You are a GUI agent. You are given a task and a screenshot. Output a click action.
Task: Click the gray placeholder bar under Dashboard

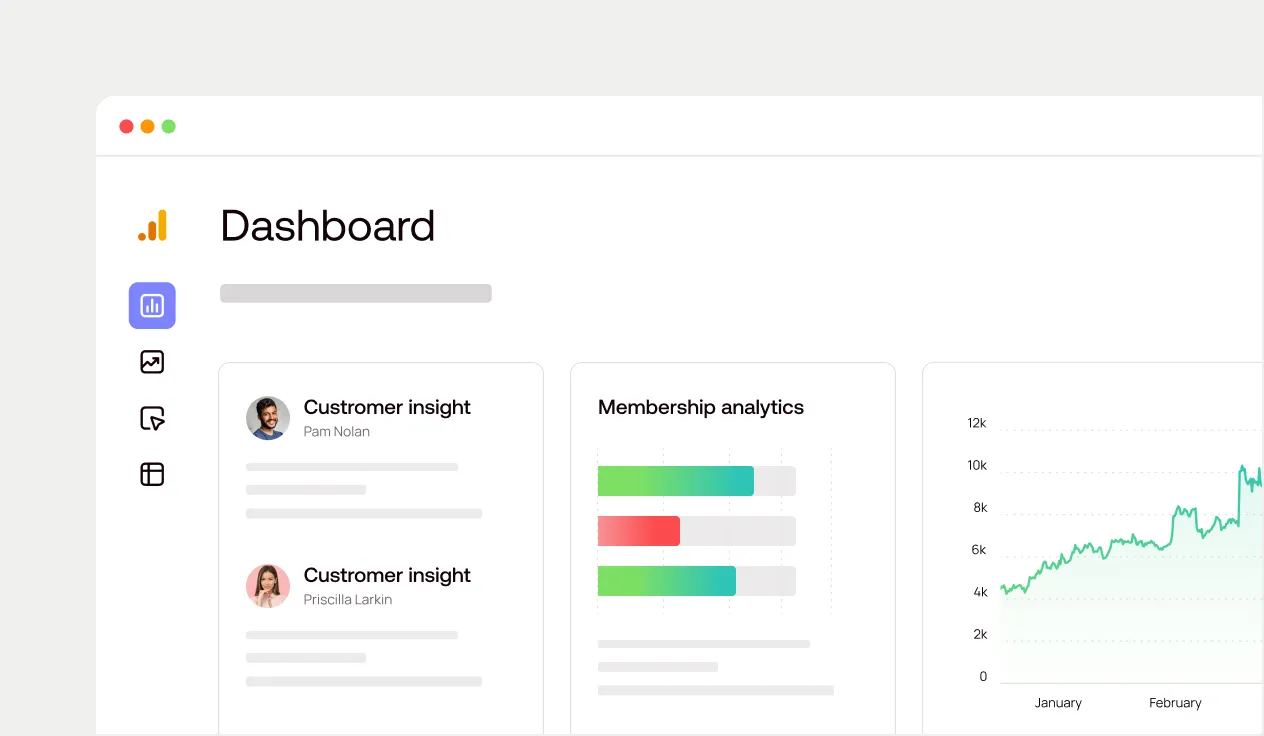point(355,292)
